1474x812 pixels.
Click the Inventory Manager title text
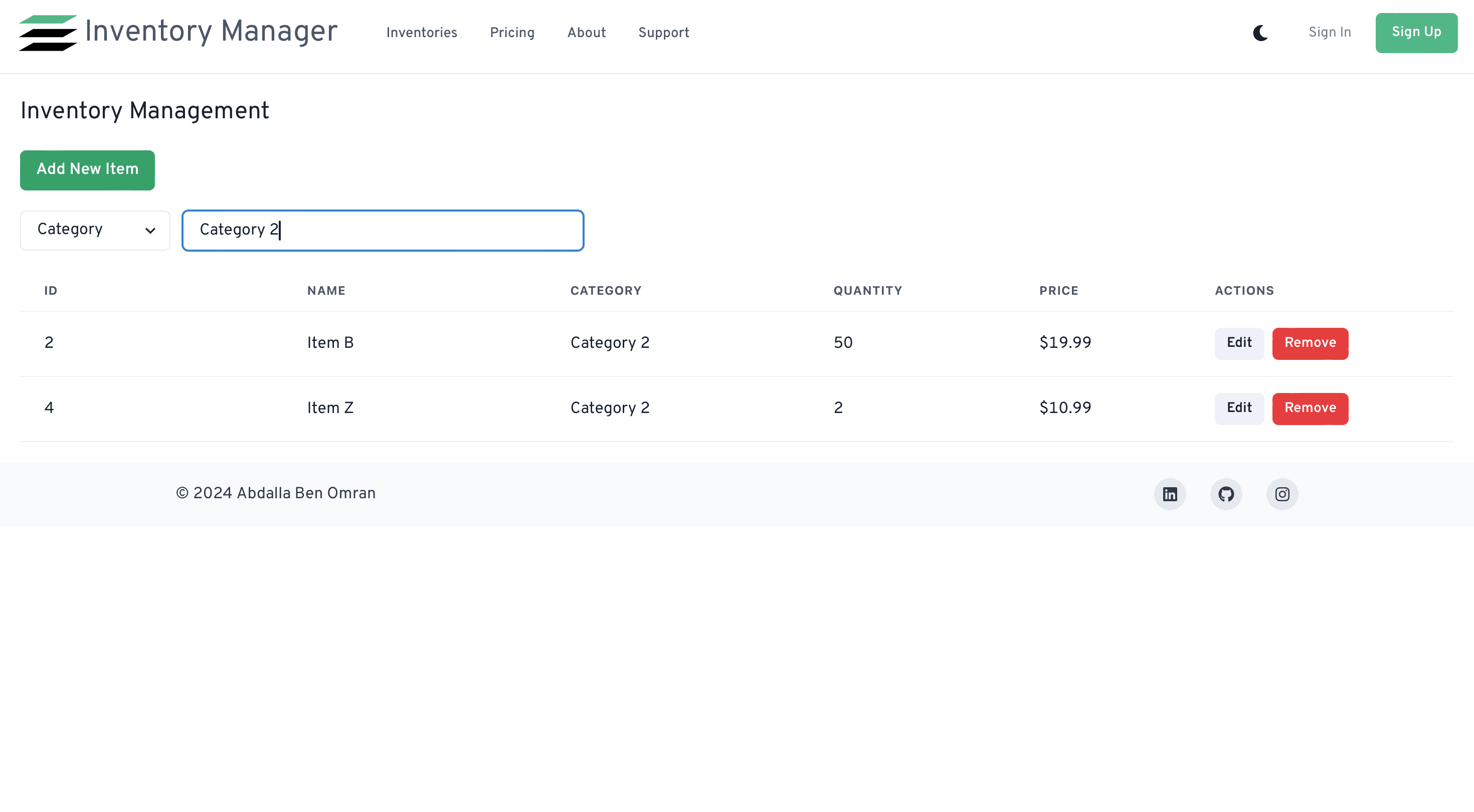click(x=211, y=32)
